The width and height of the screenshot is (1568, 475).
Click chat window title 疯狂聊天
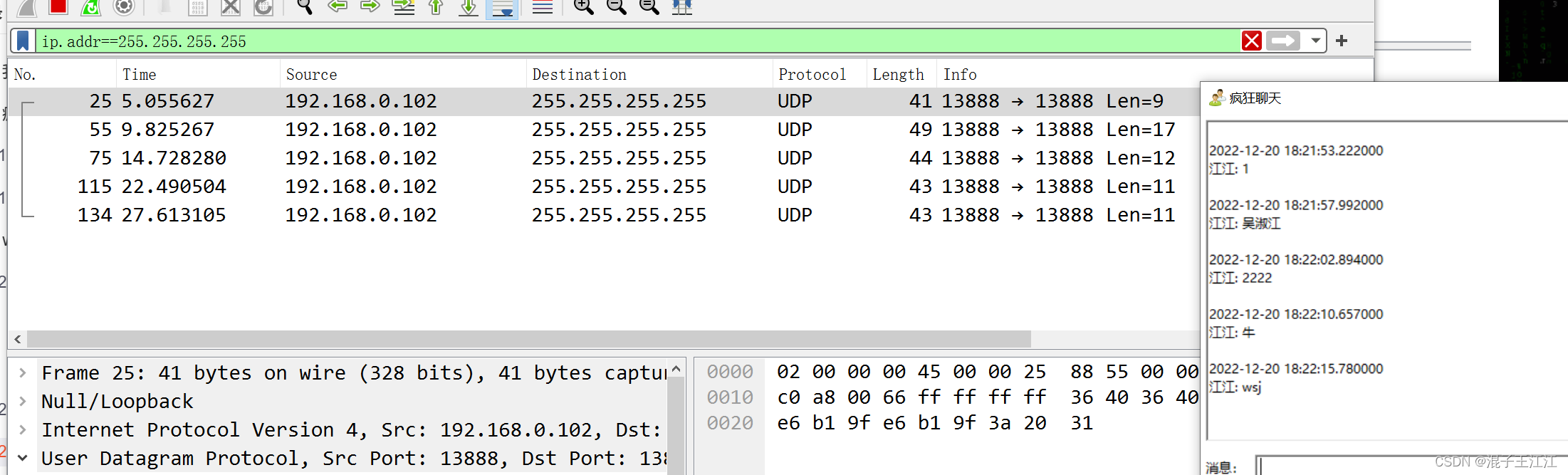(x=1255, y=98)
